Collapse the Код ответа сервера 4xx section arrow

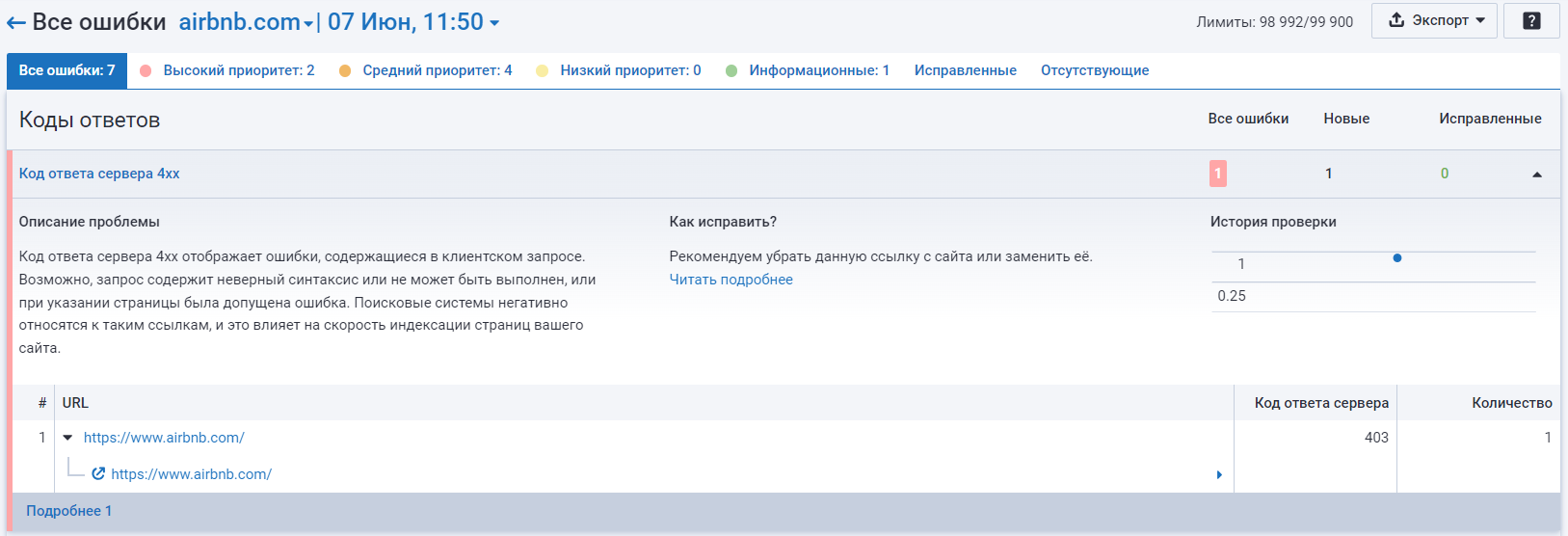[x=1537, y=174]
